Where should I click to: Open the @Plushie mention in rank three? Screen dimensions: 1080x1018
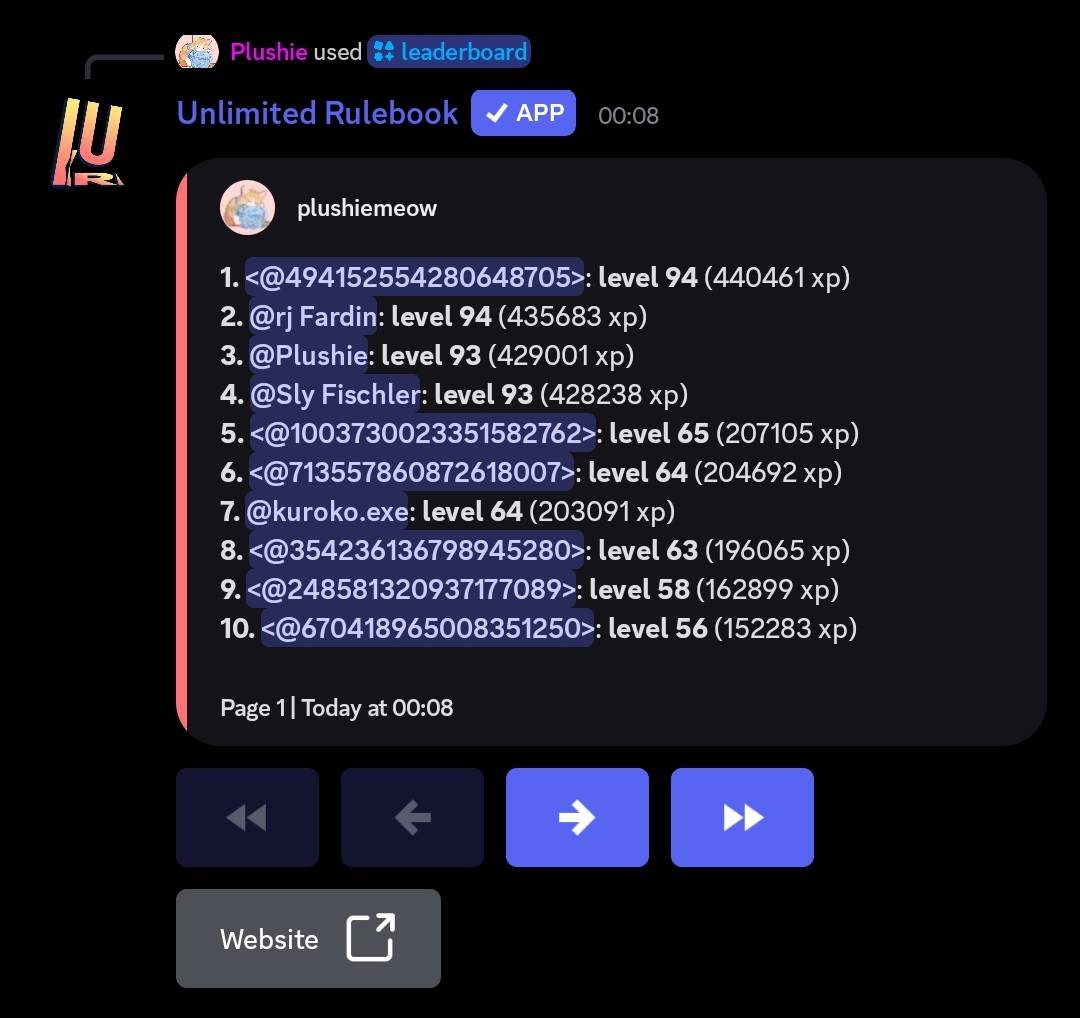pos(308,355)
